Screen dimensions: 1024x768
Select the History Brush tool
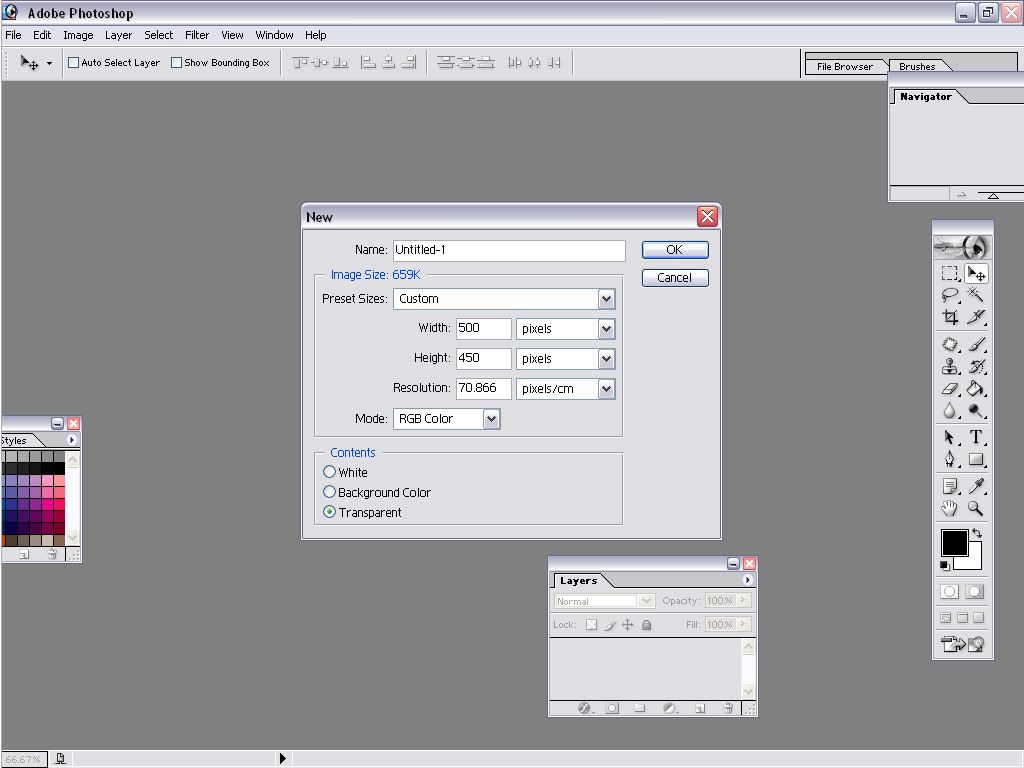point(976,366)
